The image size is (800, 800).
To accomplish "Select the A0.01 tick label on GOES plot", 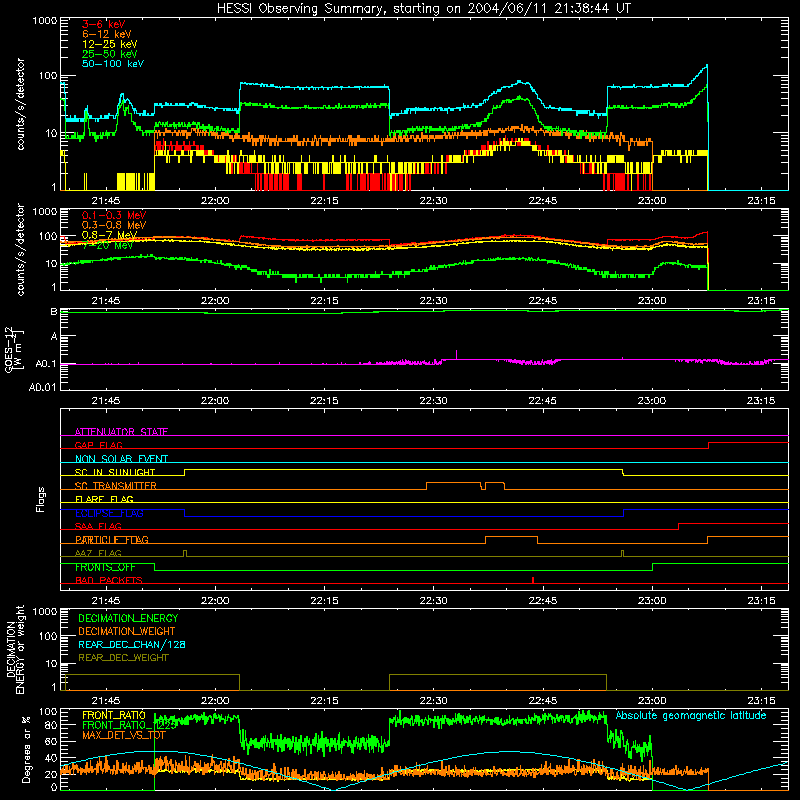I will (x=43, y=387).
